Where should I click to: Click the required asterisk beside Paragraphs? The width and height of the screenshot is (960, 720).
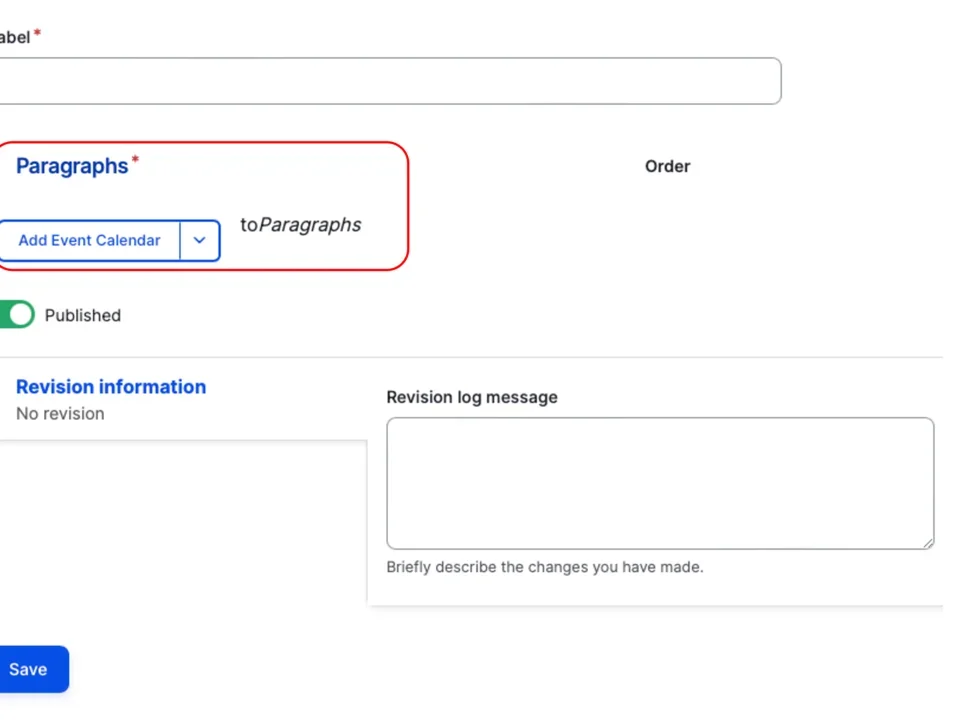[134, 160]
